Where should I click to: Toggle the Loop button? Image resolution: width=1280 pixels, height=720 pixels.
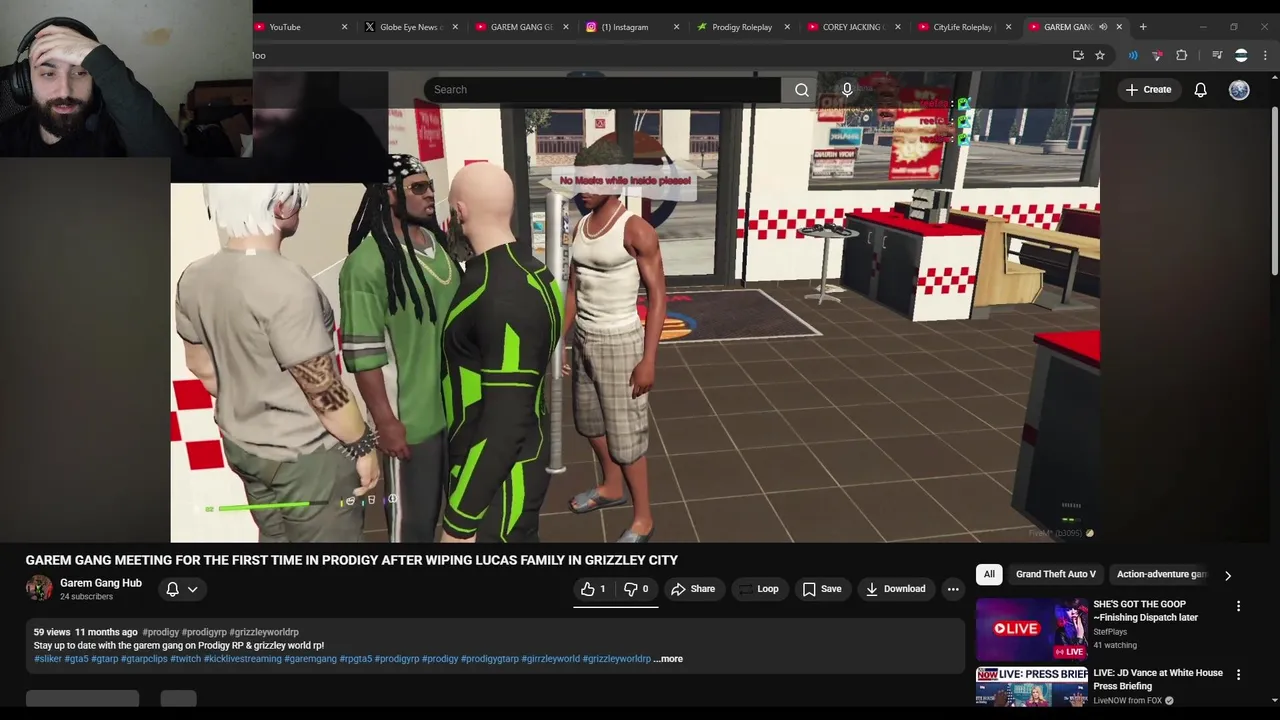click(x=758, y=589)
